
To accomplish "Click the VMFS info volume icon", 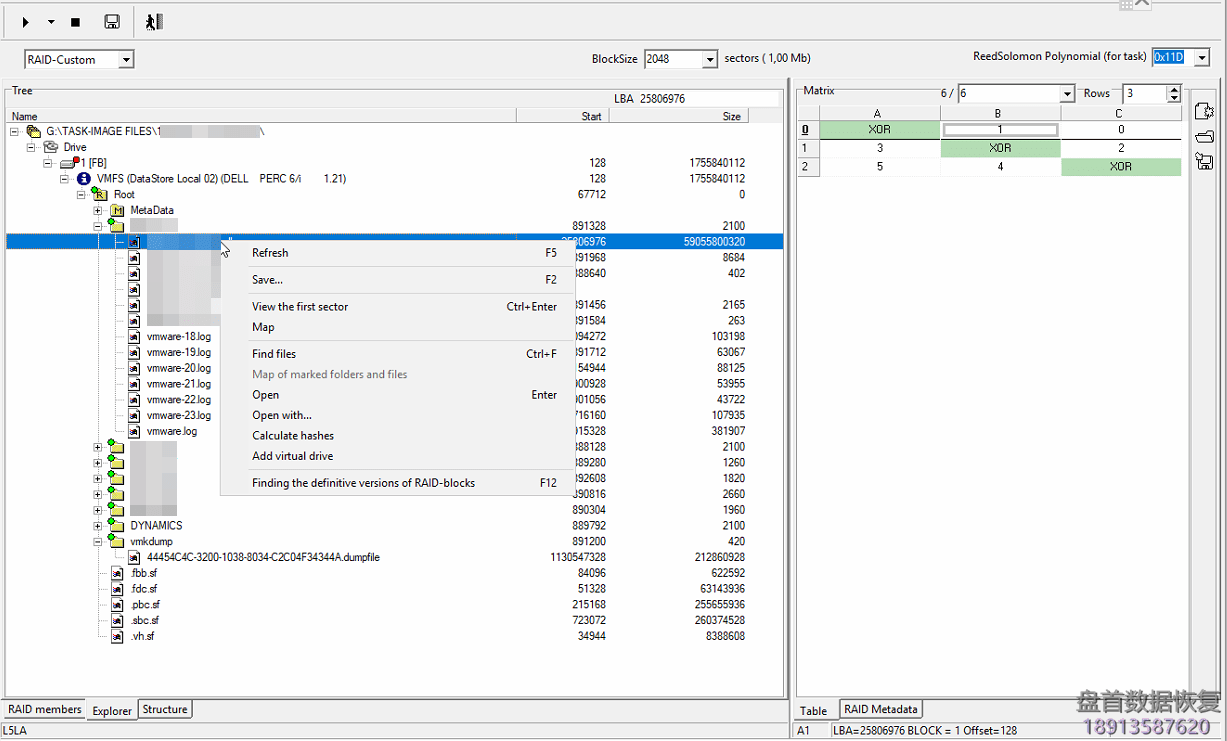I will pos(84,179).
